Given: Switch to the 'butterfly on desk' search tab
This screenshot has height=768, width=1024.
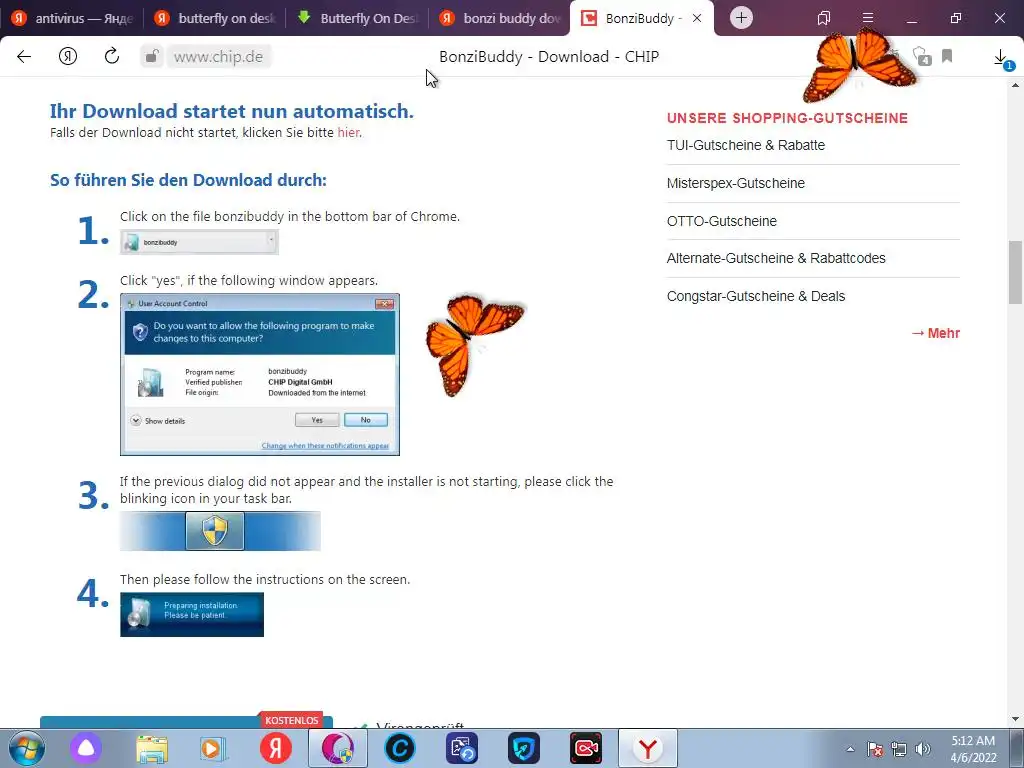Looking at the screenshot, I should click(x=215, y=18).
